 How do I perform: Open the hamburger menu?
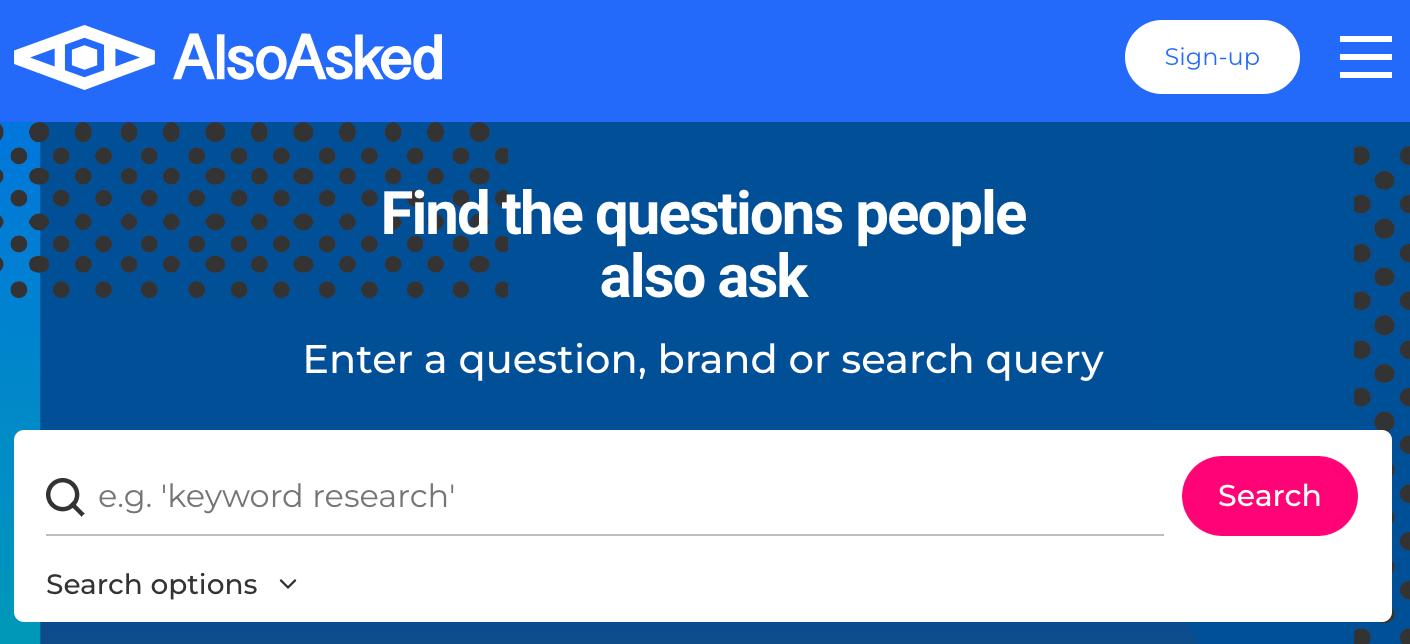1365,57
